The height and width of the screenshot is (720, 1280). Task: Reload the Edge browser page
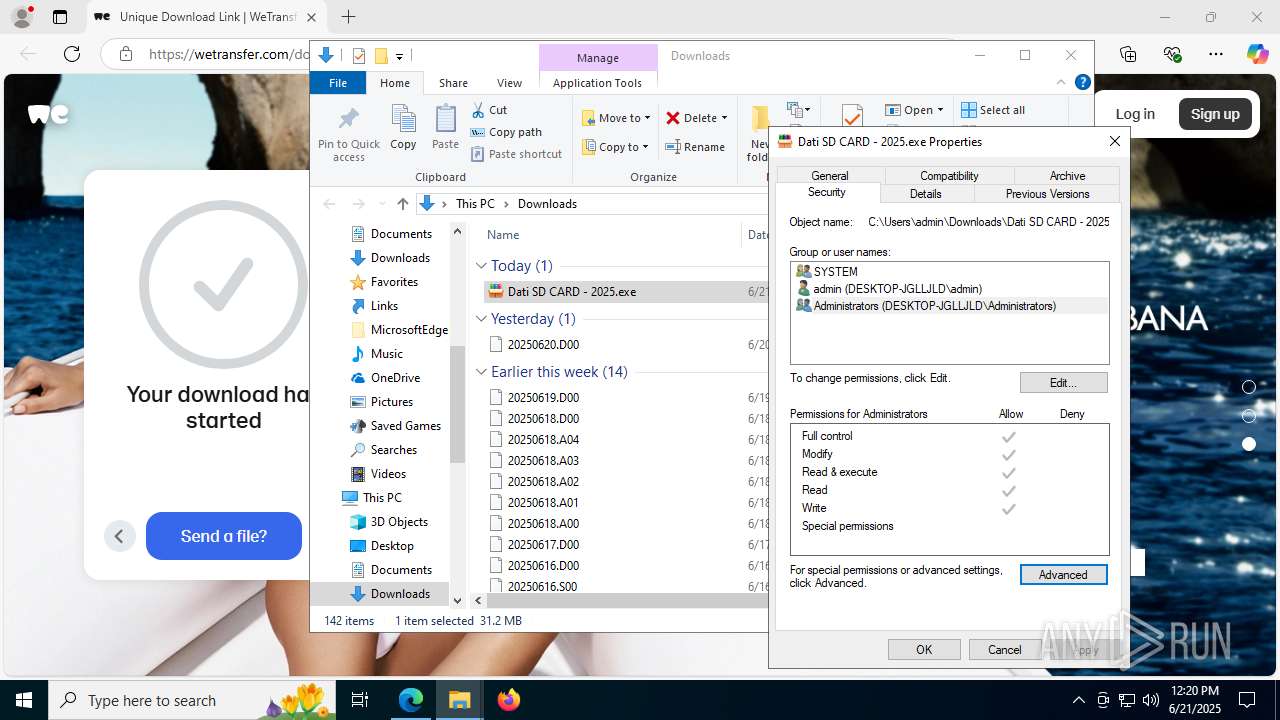coord(72,54)
